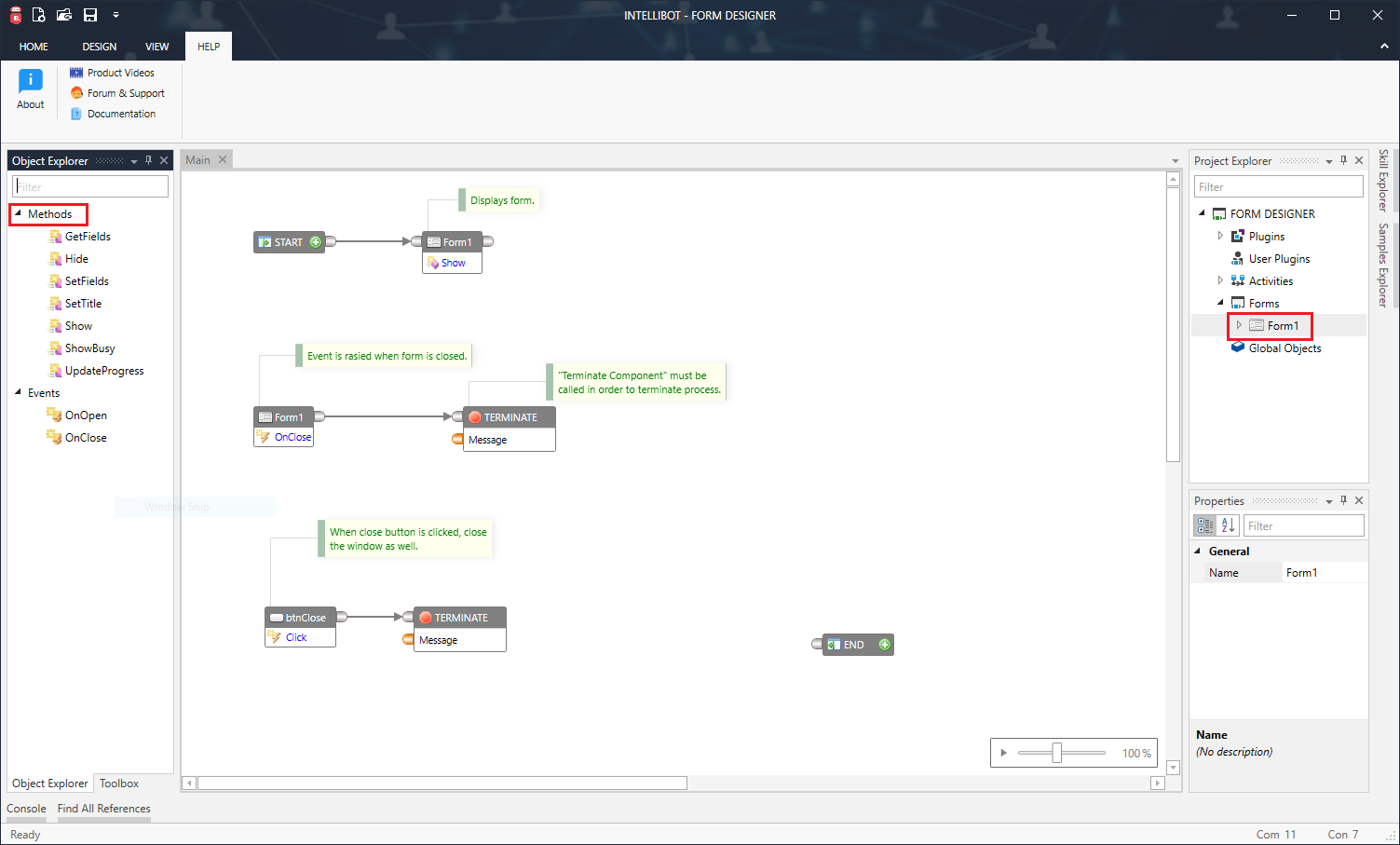Toggle auto-hide pin on Project Explorer panel
The width and height of the screenshot is (1400, 845).
coord(1343,160)
